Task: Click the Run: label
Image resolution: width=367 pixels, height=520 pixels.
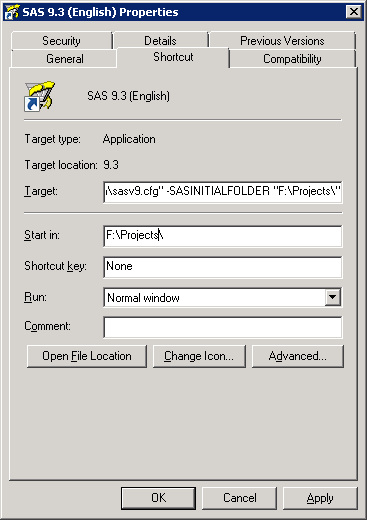Action: click(x=35, y=297)
